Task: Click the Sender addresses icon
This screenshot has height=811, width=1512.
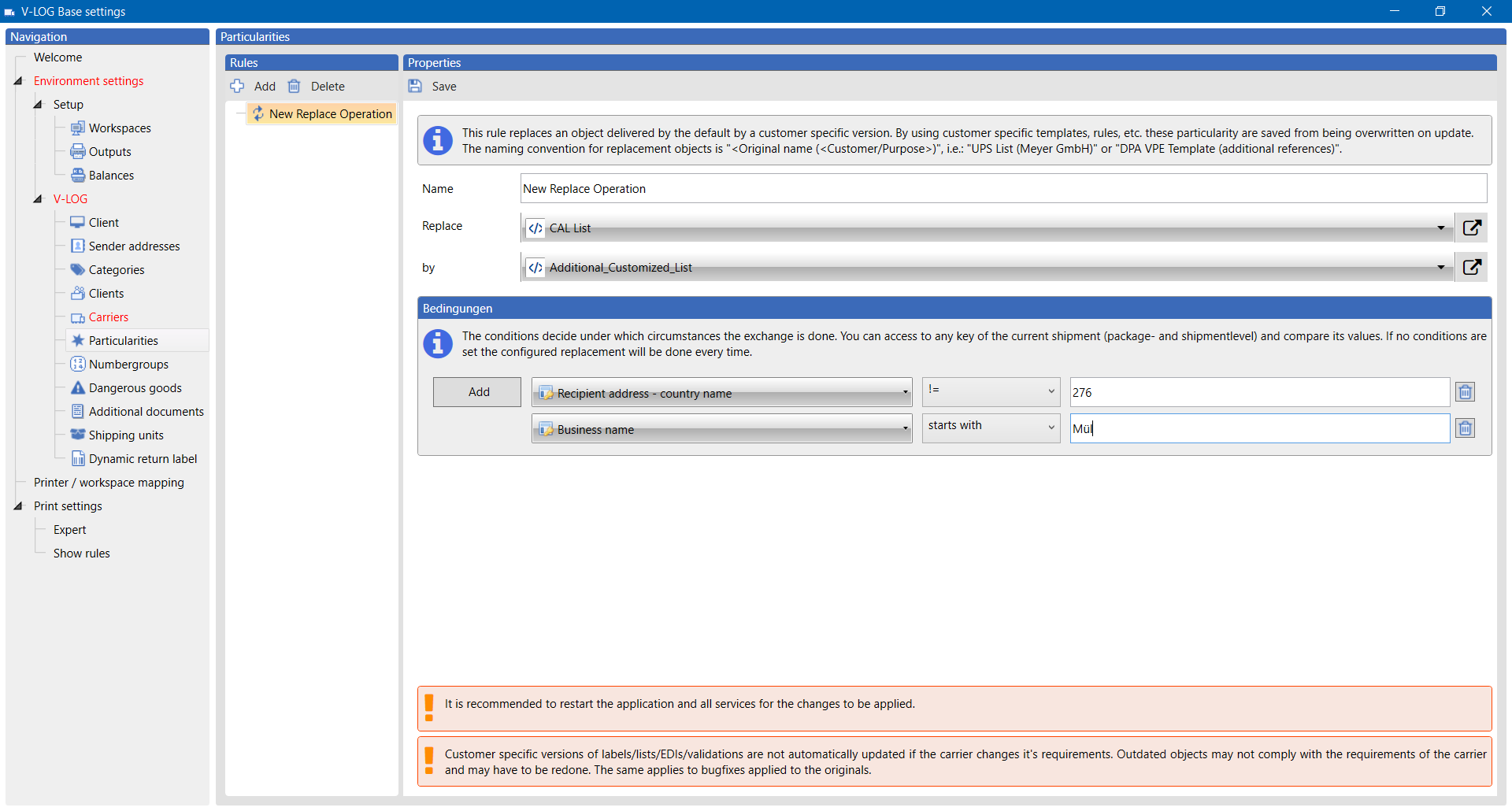Action: pyautogui.click(x=78, y=246)
